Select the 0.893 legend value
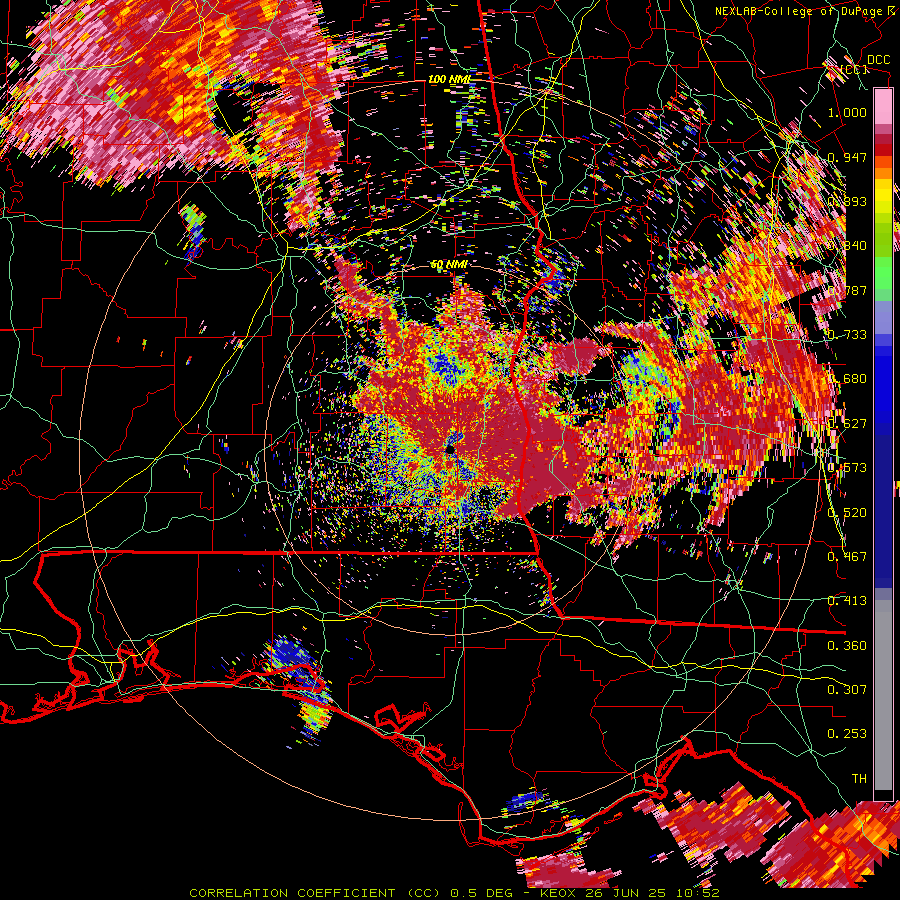Screen dimensions: 900x900 847,201
